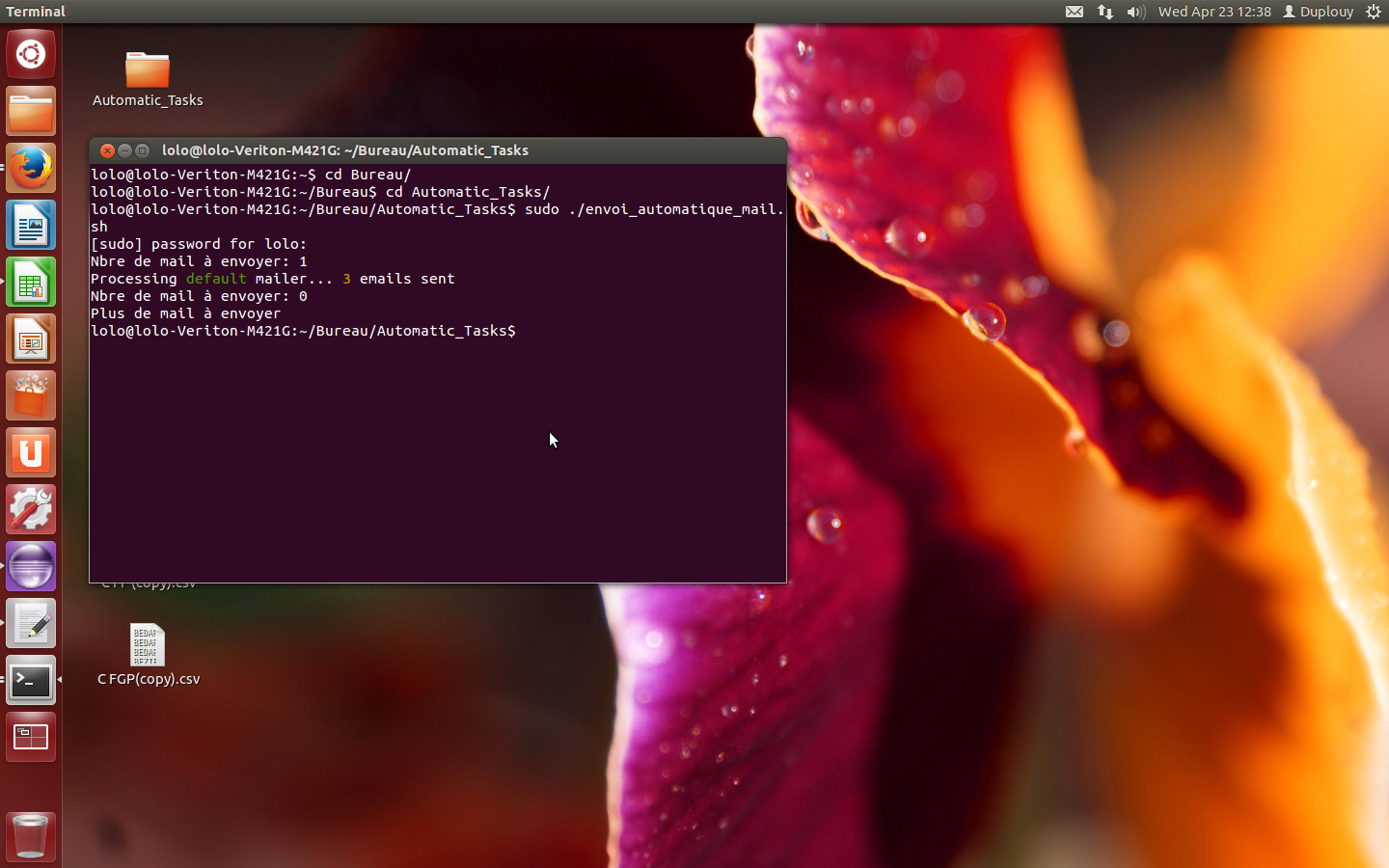The image size is (1389, 868).
Task: Switch to Terminal via launcher icon
Action: [x=31, y=681]
